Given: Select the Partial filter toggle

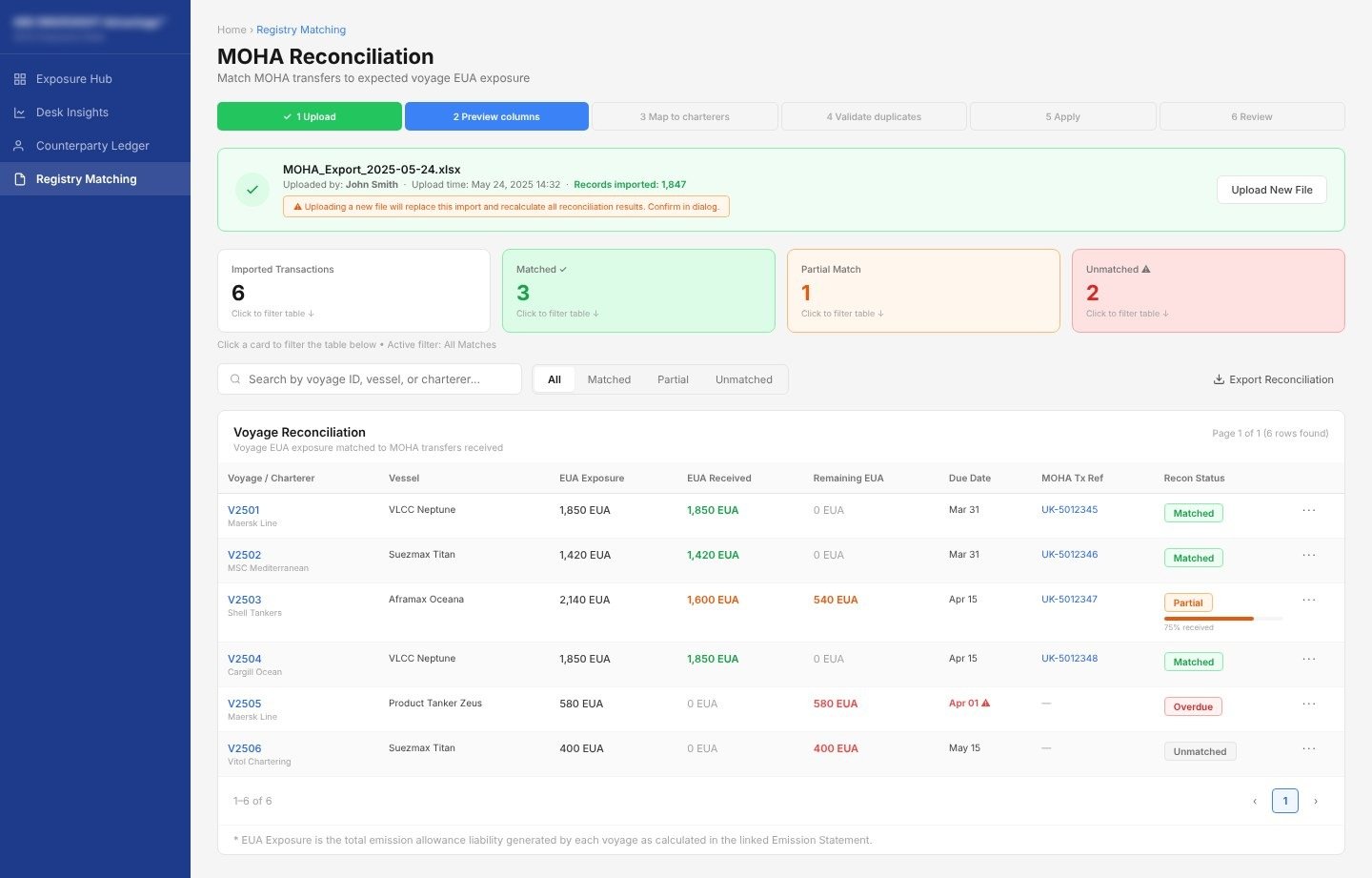Looking at the screenshot, I should tap(673, 379).
